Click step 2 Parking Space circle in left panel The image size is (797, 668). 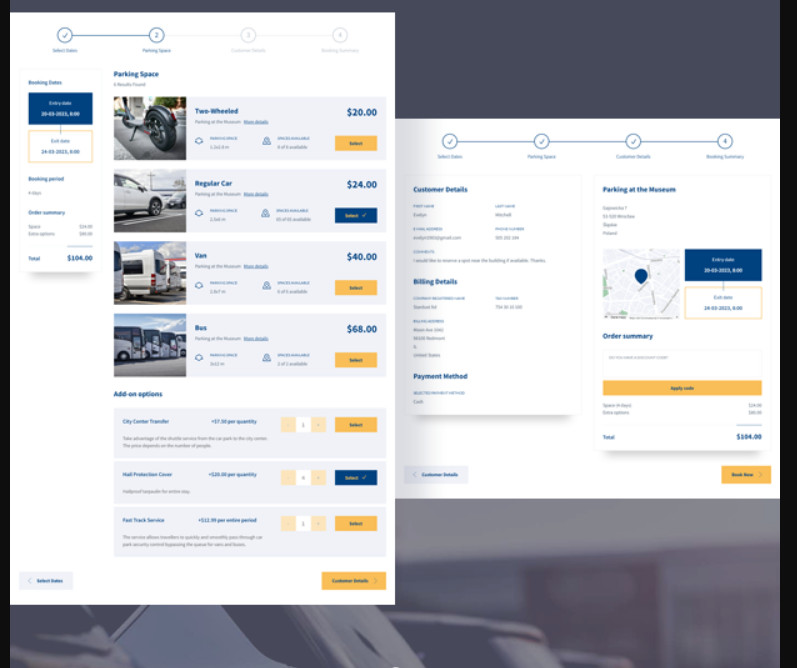click(156, 35)
